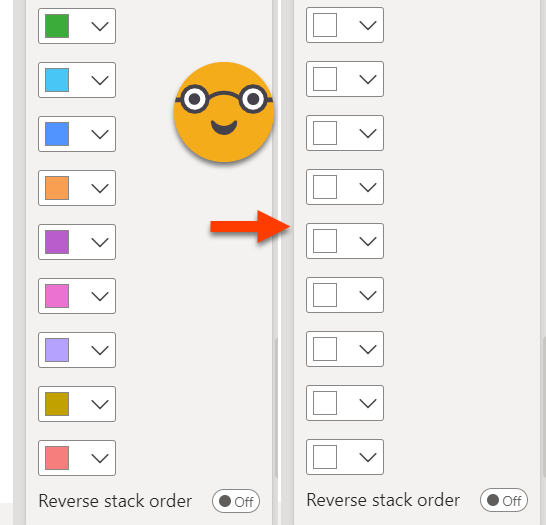The image size is (546, 525).
Task: Click the cyan color swatch
Action: 57,80
